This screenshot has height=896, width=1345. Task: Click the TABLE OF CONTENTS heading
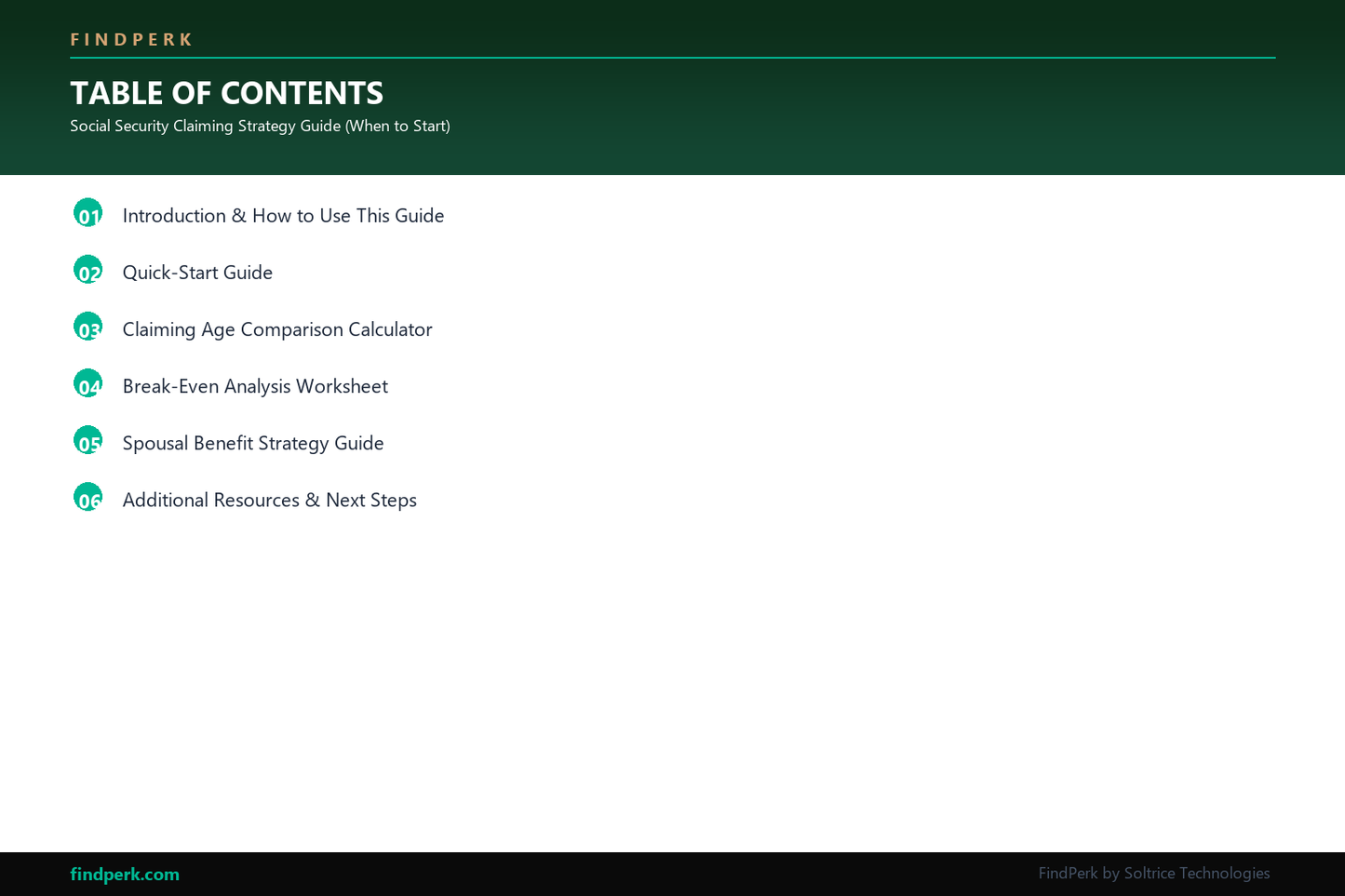(226, 93)
